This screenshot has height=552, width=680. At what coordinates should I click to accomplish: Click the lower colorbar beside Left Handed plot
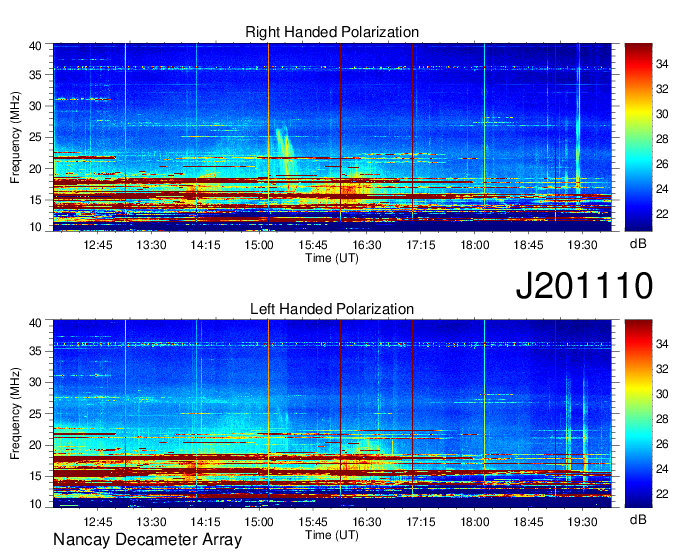coord(638,413)
